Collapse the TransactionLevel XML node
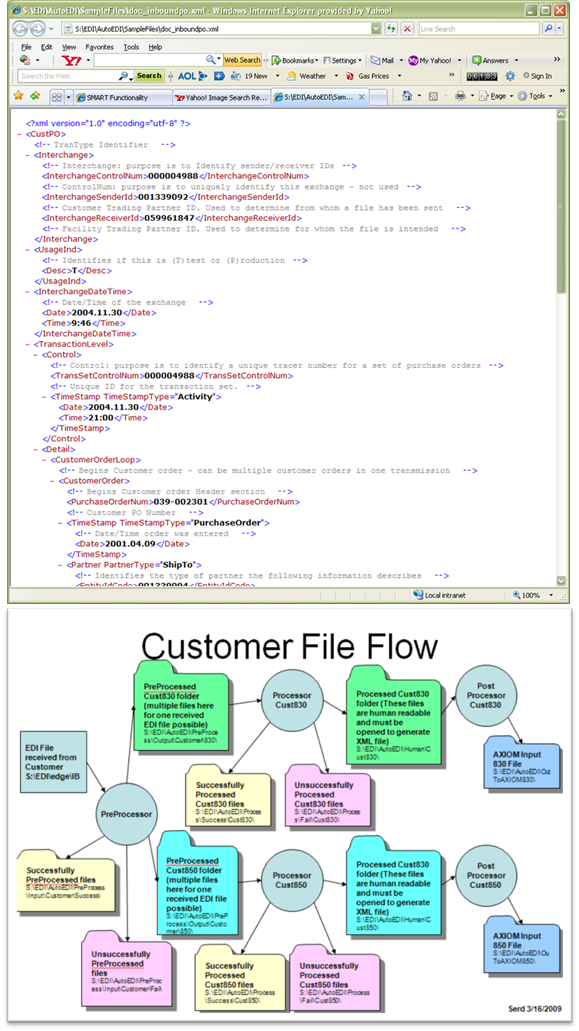Viewport: 579px width, 1031px height. 28,345
